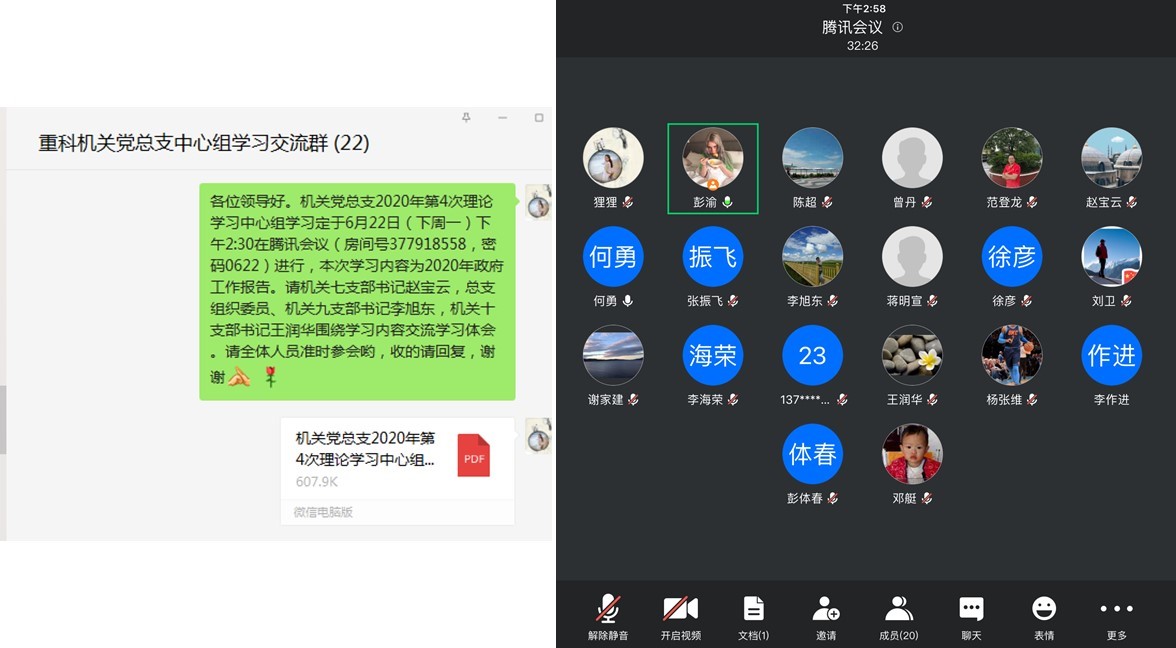
Task: Click muted mic icon beside 狸狸
Action: [627, 202]
